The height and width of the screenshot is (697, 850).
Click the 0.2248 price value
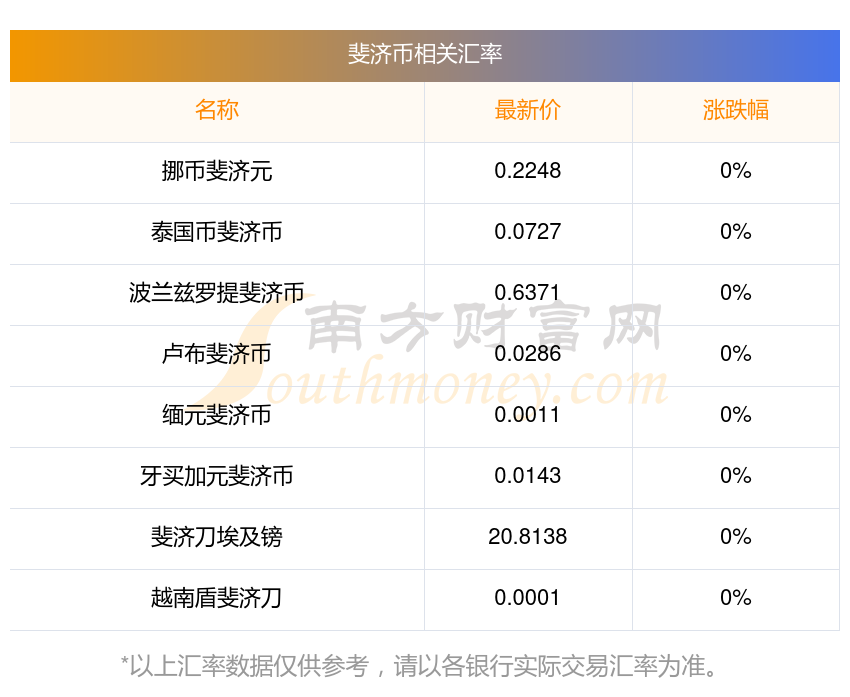[528, 171]
